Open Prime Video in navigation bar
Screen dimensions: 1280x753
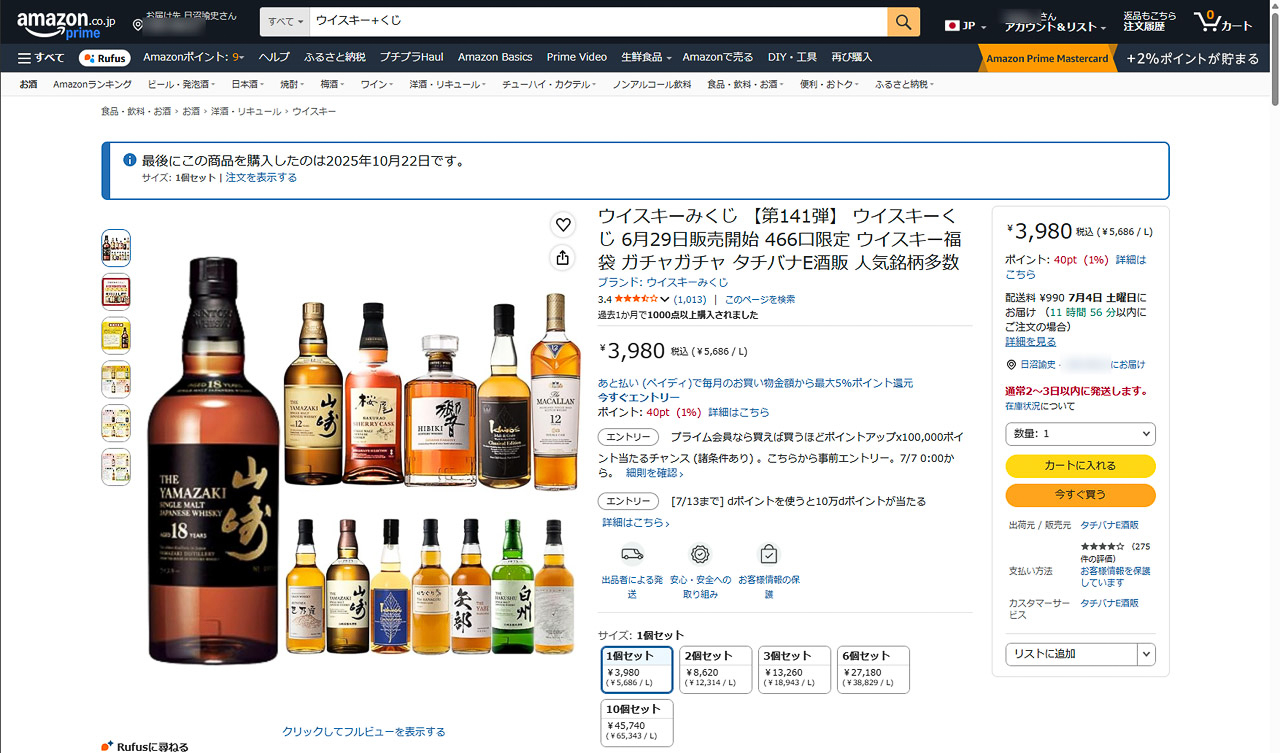tap(577, 58)
